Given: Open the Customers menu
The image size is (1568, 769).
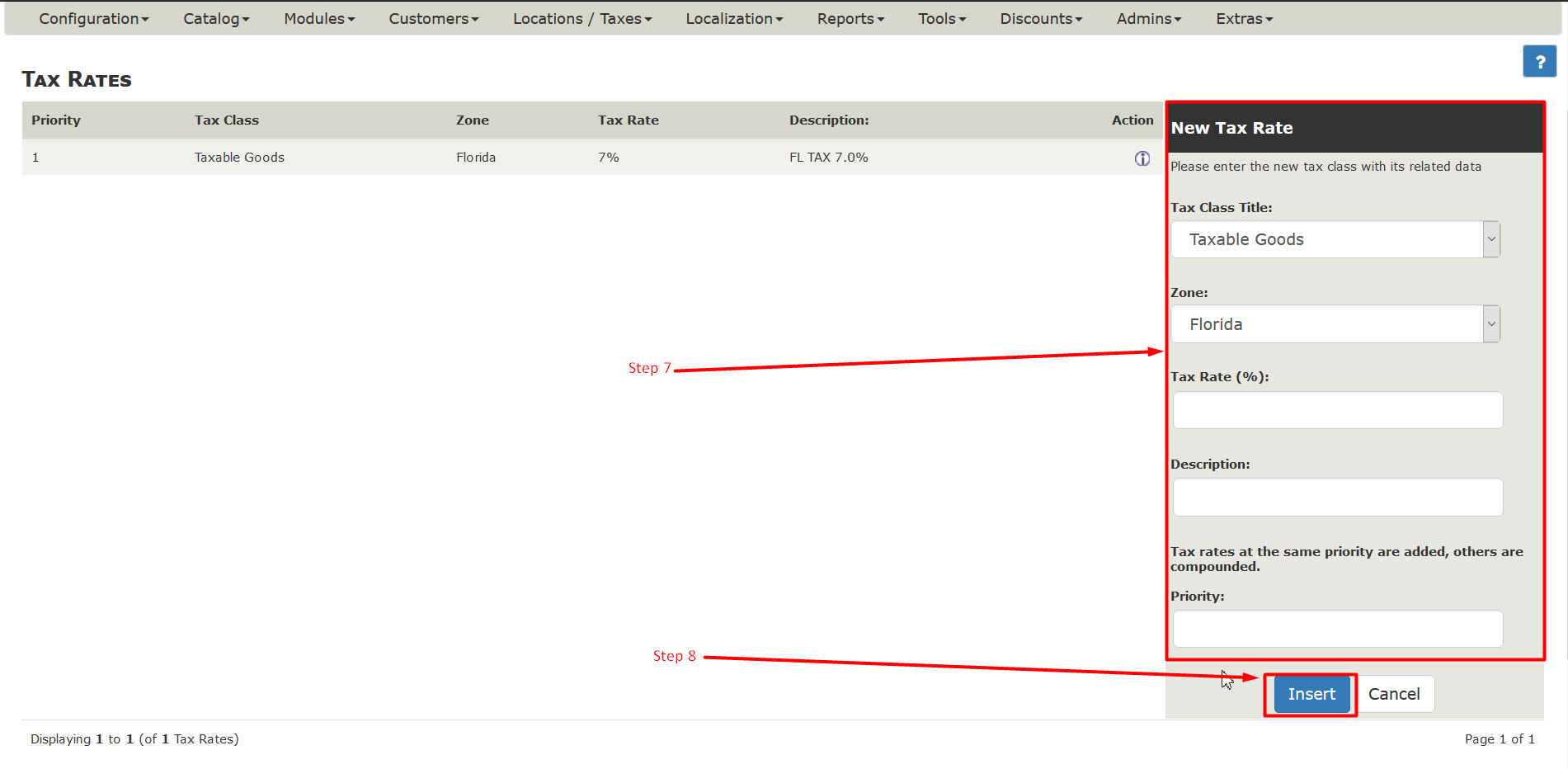Looking at the screenshot, I should (x=434, y=19).
